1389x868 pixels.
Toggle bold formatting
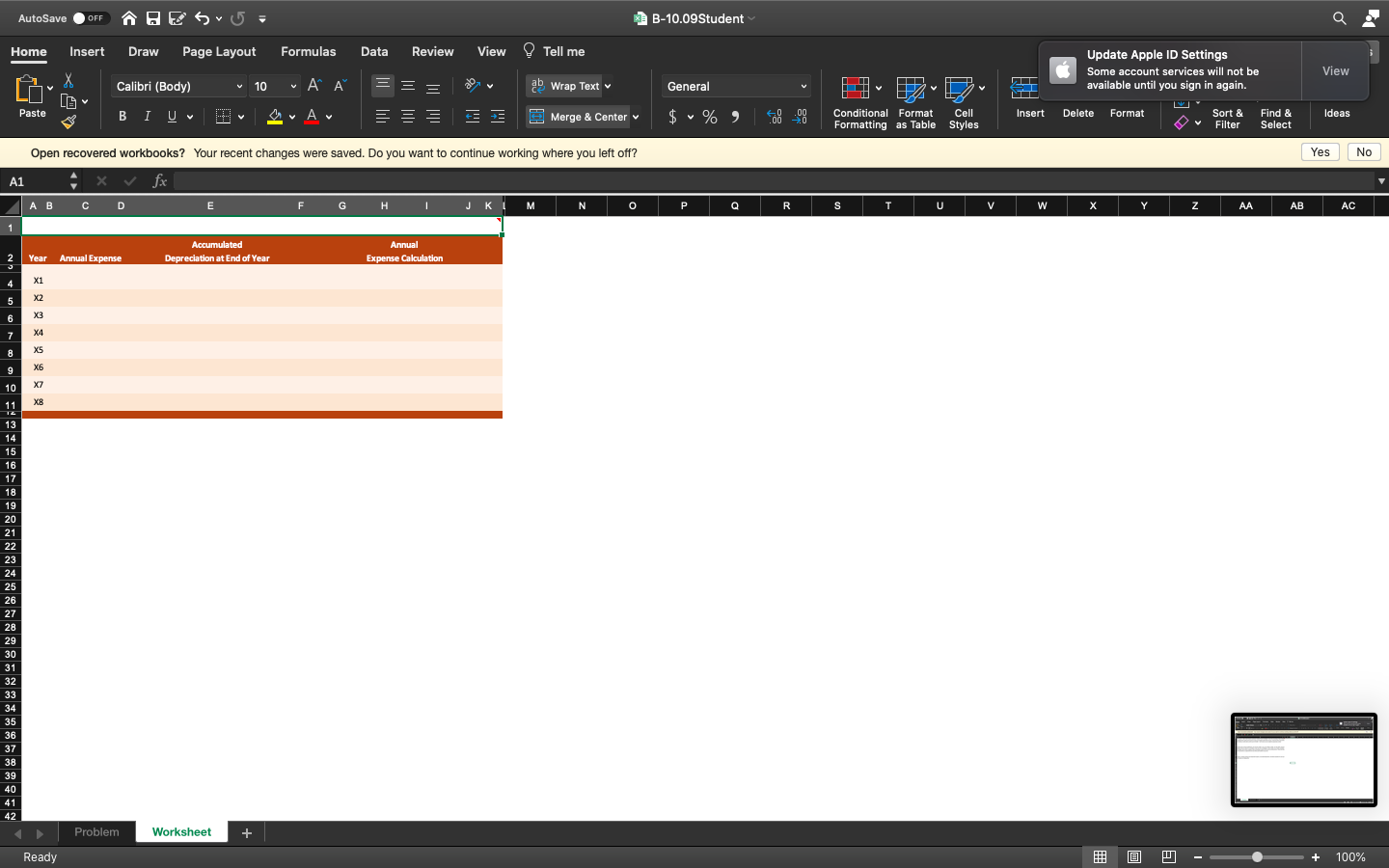point(122,116)
